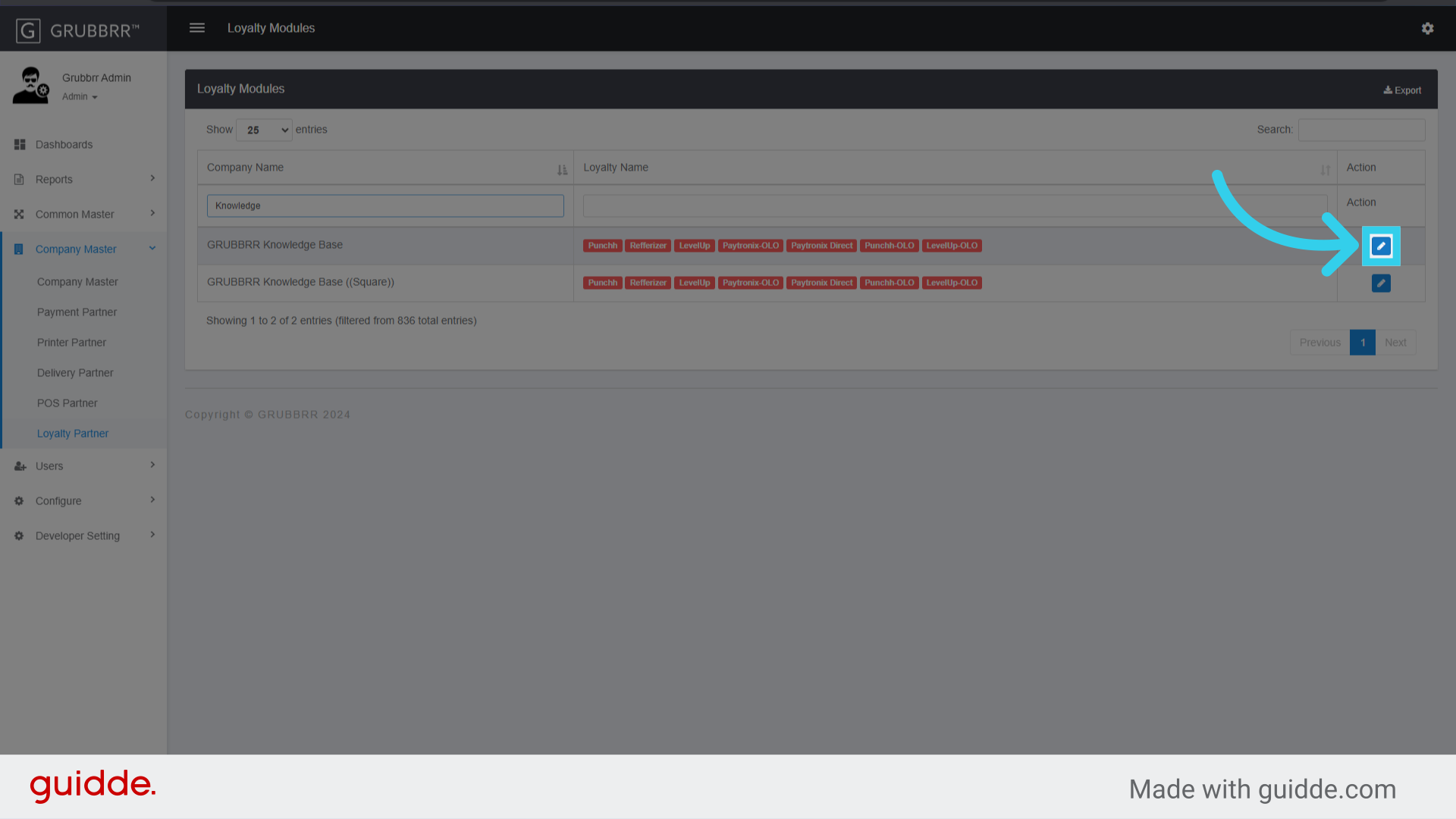Screen dimensions: 1456x819
Task: Select Loyalty Partner in sidebar
Action: (73, 434)
